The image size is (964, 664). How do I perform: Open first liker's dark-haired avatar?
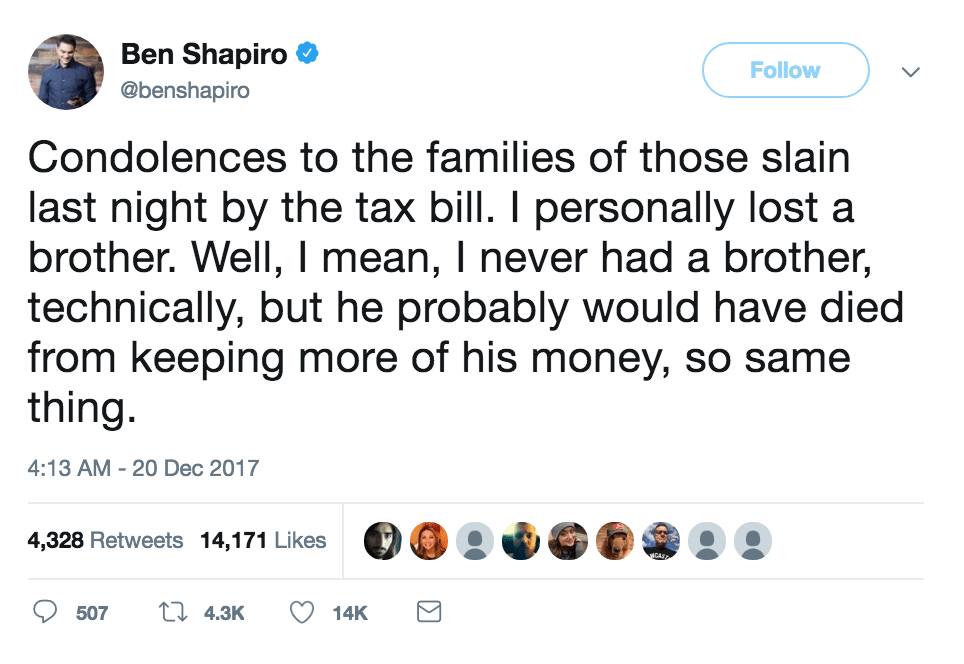(x=383, y=541)
